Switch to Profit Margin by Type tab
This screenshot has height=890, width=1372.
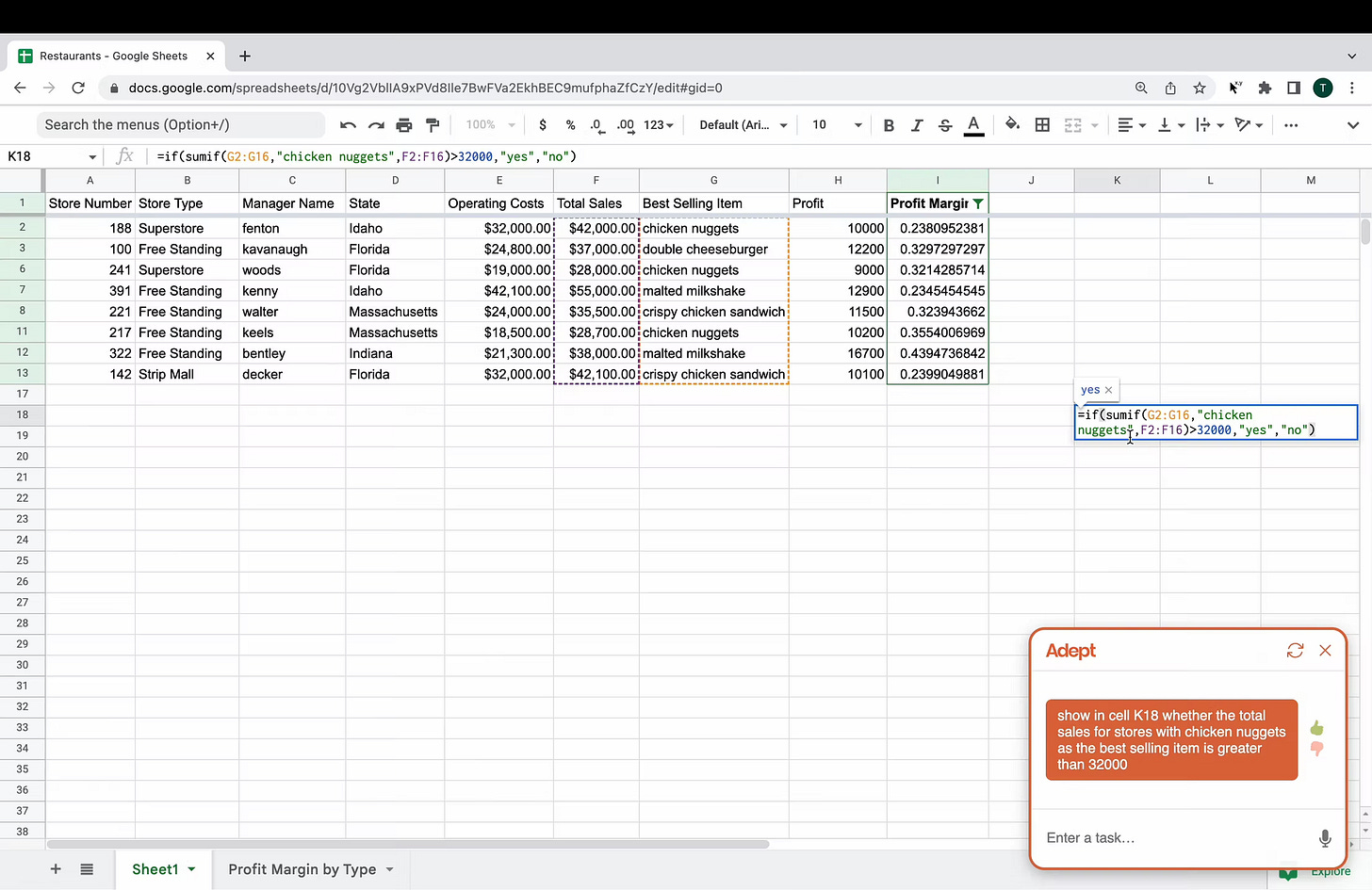pyautogui.click(x=302, y=869)
